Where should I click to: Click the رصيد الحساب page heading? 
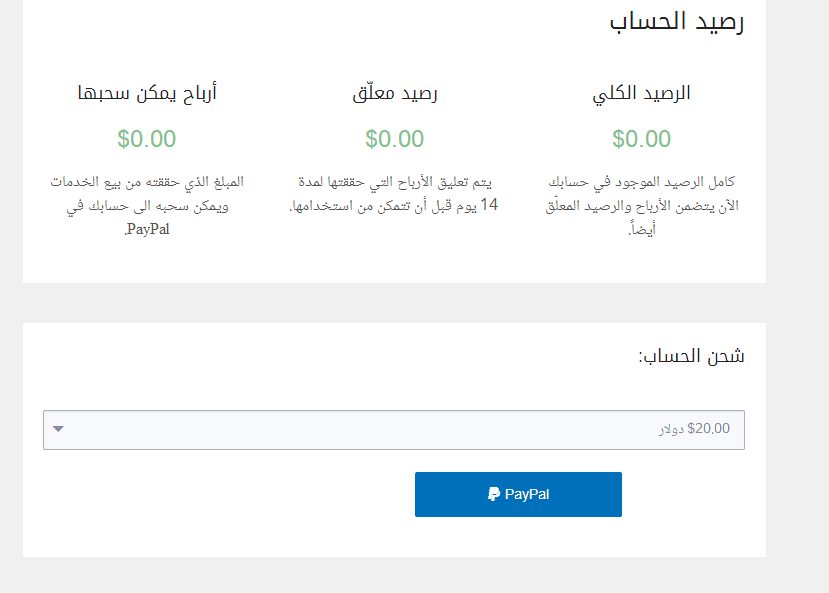click(676, 23)
